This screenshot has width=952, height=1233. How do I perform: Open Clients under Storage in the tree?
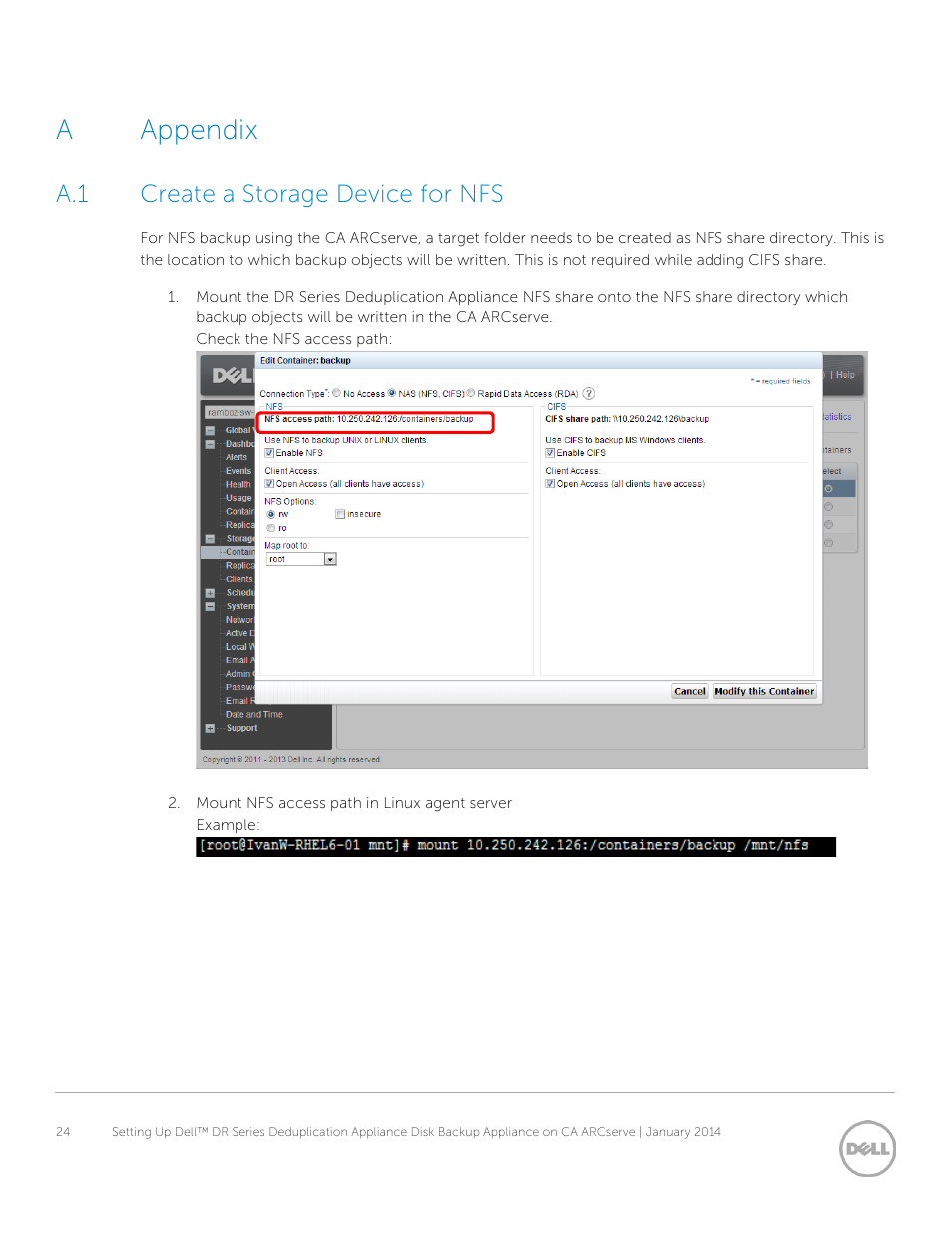[239, 579]
